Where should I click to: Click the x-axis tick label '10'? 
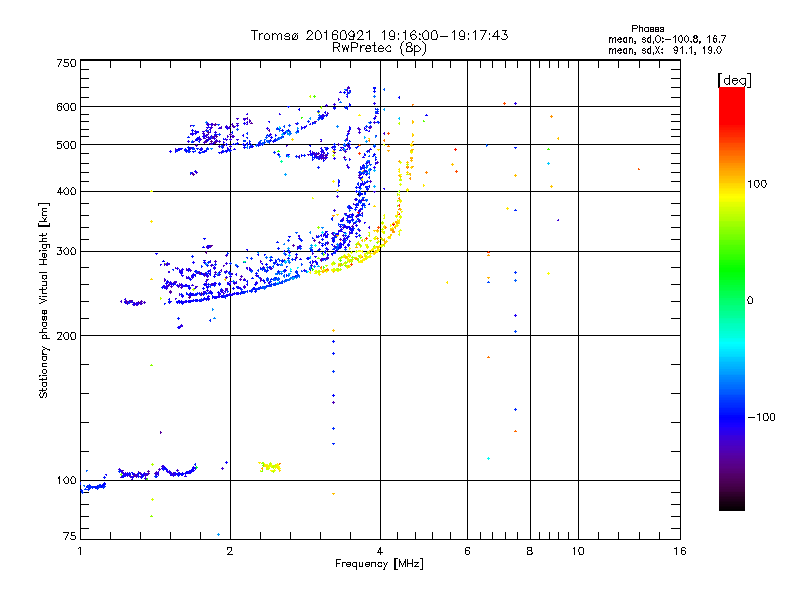pyautogui.click(x=578, y=551)
